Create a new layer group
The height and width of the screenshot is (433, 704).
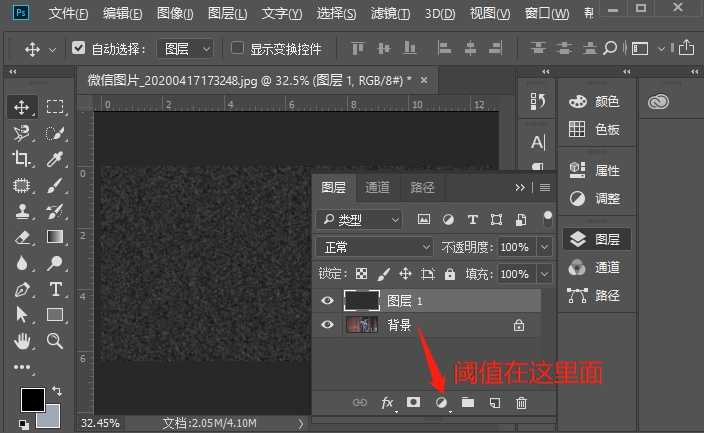tap(467, 403)
